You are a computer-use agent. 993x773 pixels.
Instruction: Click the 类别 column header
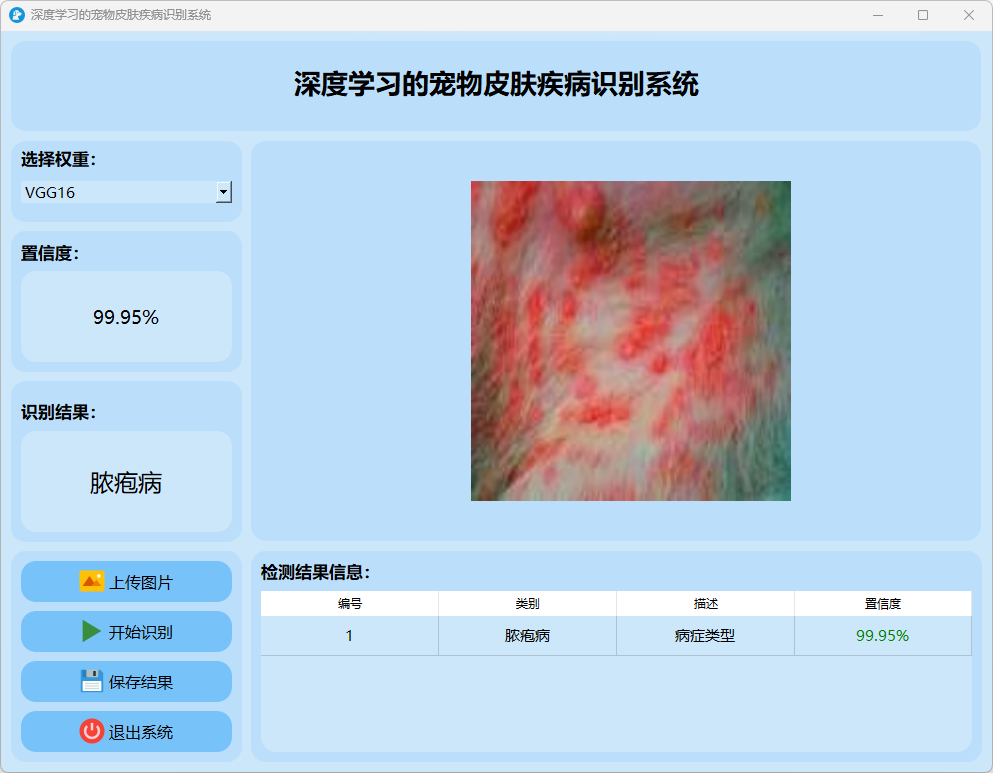point(528,603)
